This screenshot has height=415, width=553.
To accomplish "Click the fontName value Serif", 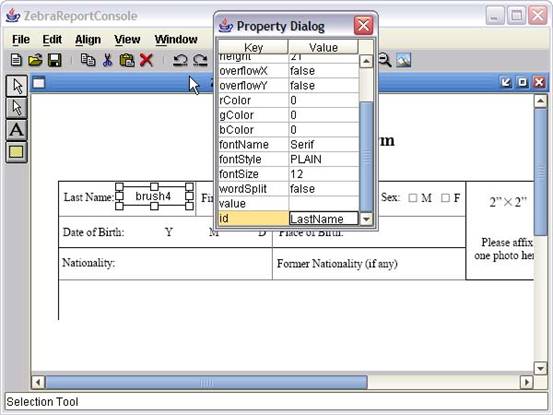I will pyautogui.click(x=323, y=145).
